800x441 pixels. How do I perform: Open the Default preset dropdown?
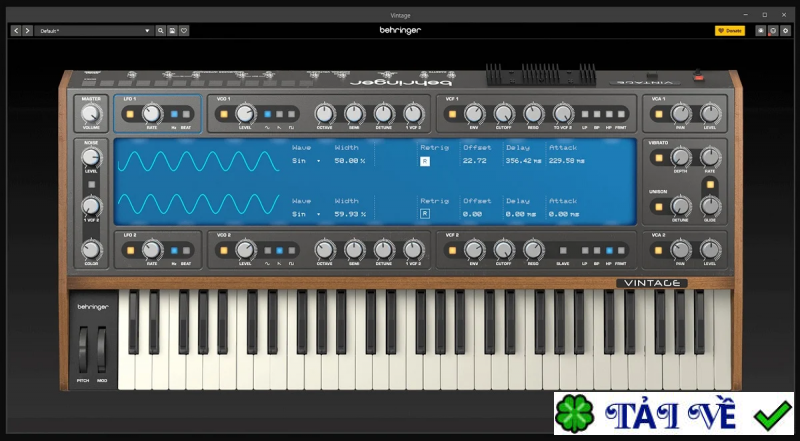coord(94,31)
